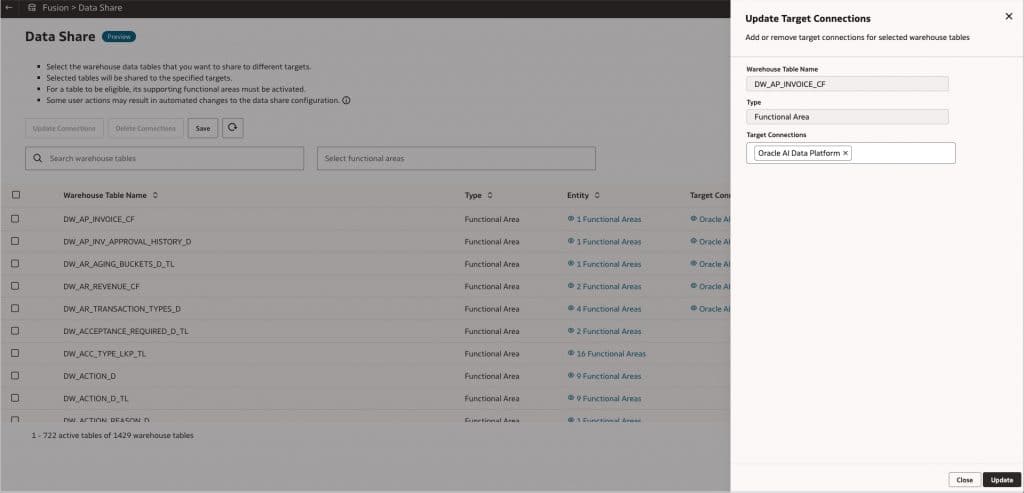Check the DW_AR_REVENUE_CF row checkbox
This screenshot has width=1024, height=493.
pos(15,286)
